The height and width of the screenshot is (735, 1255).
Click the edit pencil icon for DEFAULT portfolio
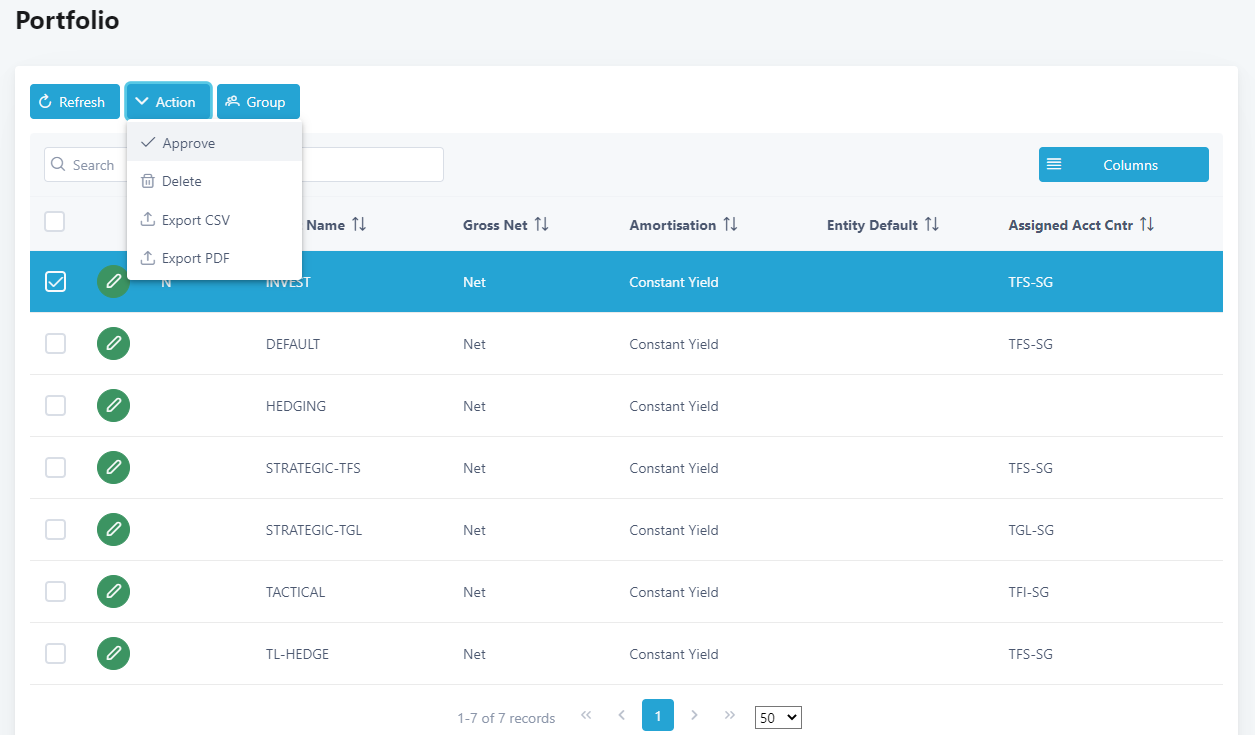[x=113, y=344]
